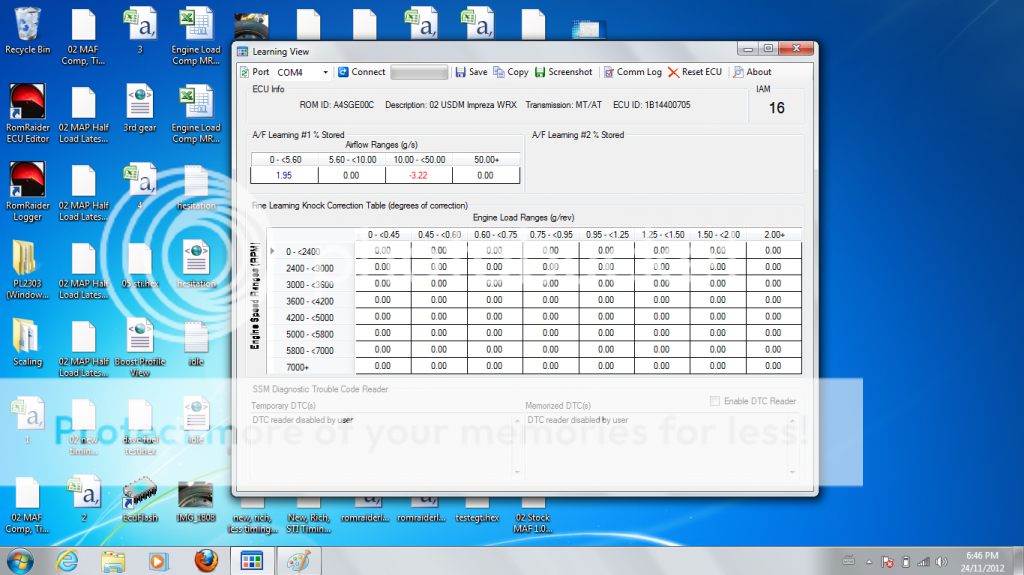The height and width of the screenshot is (575, 1024).
Task: Enable DTC Reader checkbox
Action: 714,401
